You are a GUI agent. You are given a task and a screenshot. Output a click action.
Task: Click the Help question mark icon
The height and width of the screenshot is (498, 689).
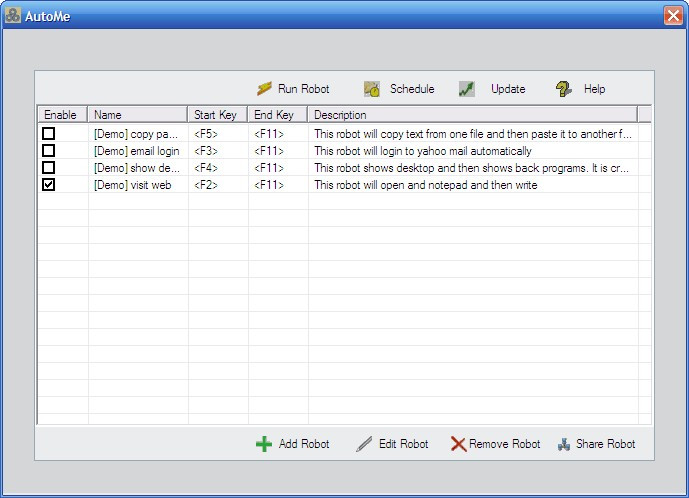[563, 89]
